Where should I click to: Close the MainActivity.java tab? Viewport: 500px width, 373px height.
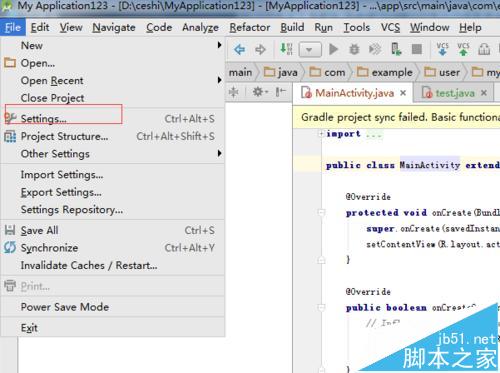coord(403,93)
